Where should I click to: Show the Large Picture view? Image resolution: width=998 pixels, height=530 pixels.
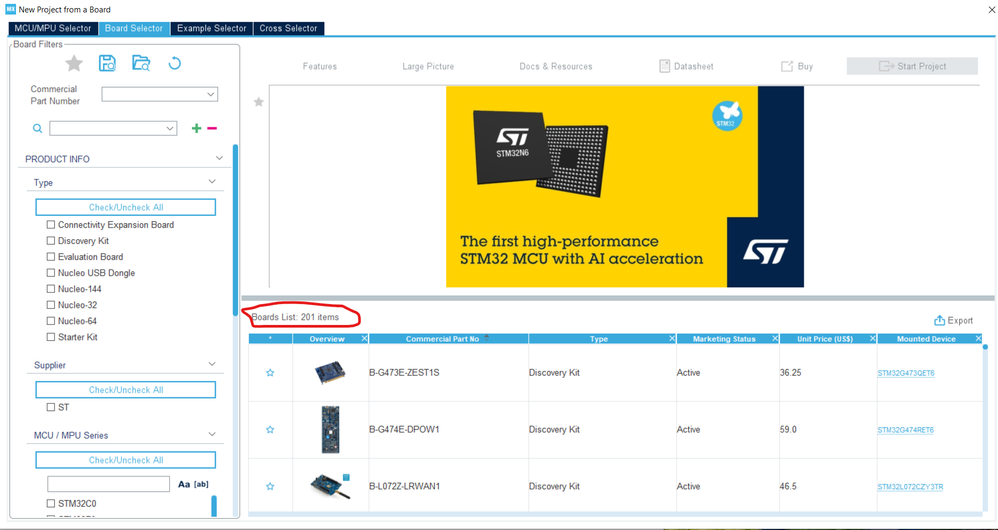tap(428, 66)
